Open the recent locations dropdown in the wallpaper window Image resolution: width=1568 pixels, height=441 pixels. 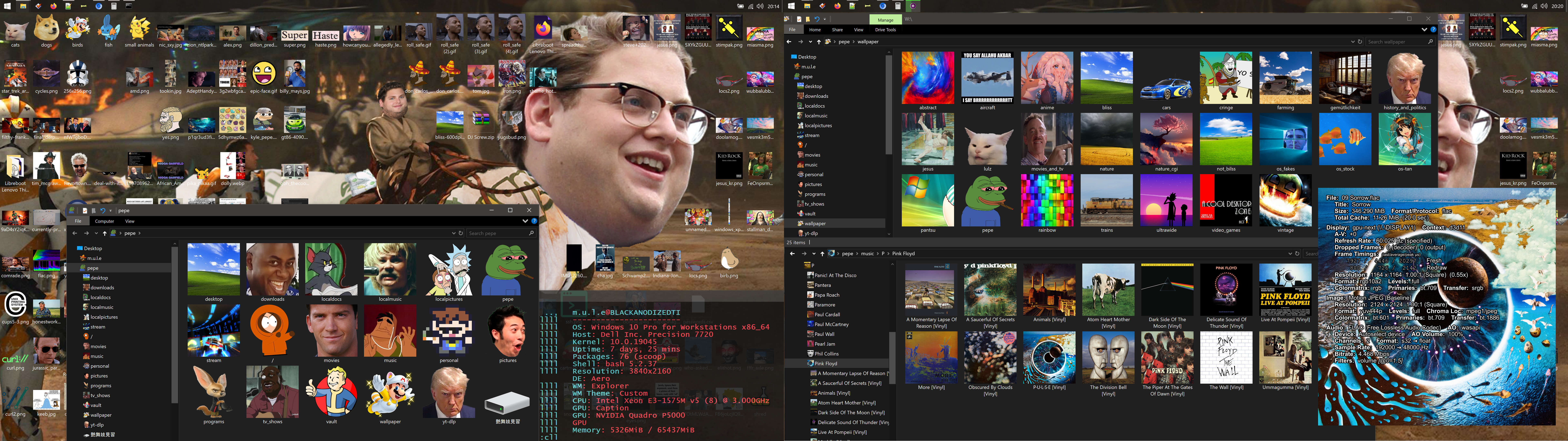point(810,41)
